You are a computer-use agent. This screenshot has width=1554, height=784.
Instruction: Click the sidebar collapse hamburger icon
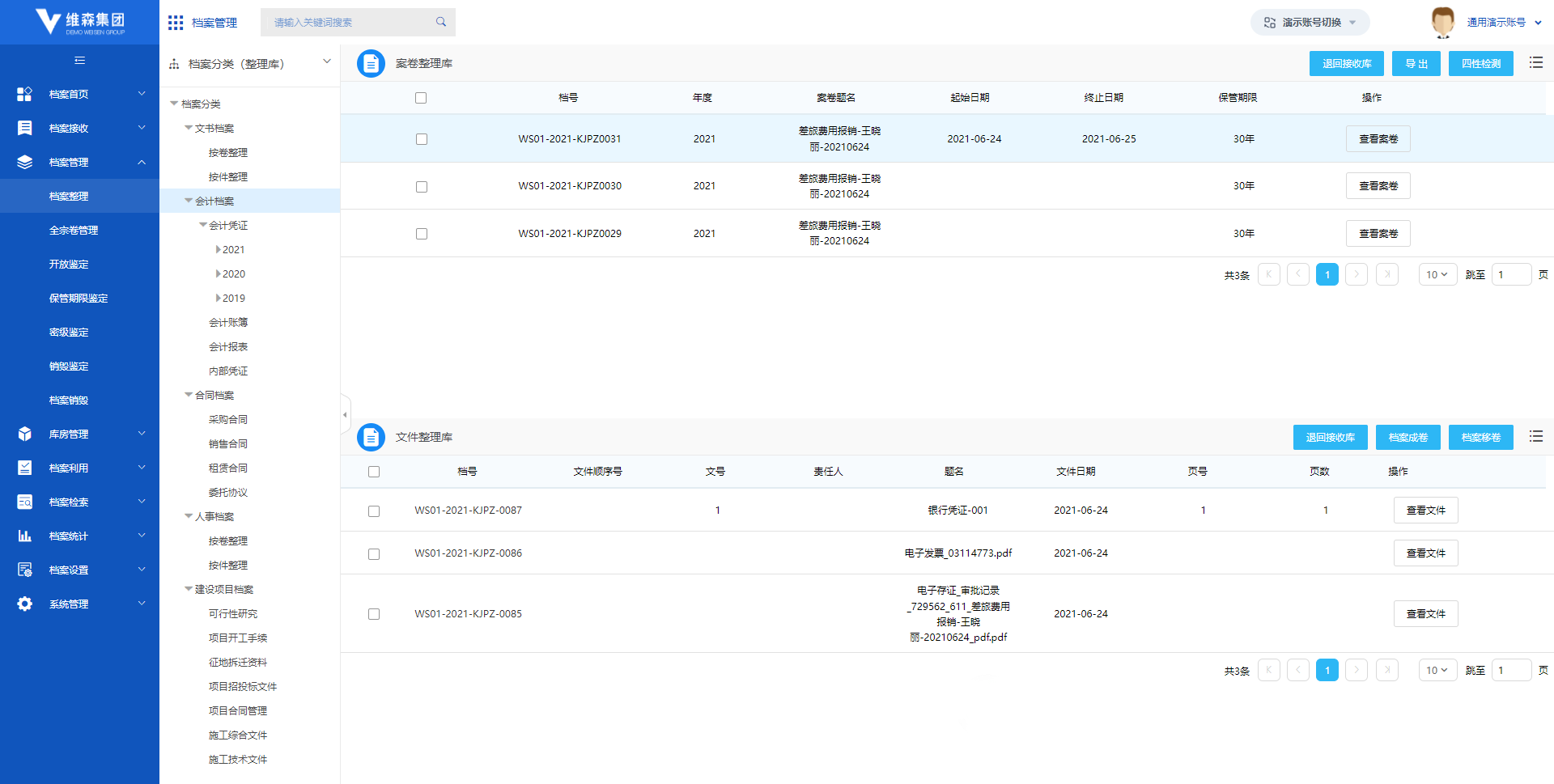tap(79, 61)
